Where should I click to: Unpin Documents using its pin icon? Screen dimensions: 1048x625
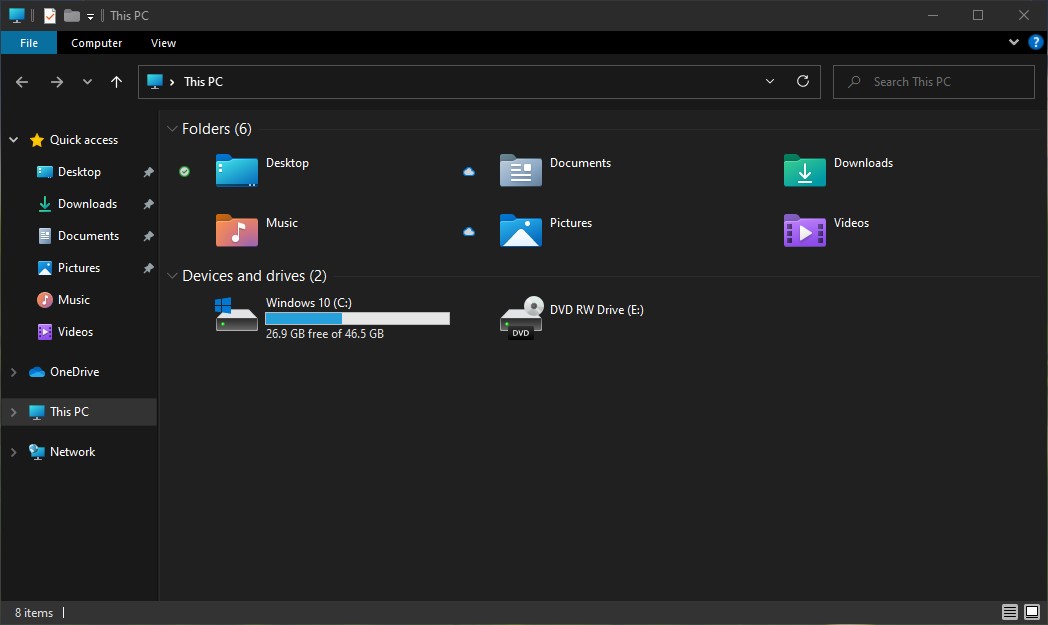coord(148,236)
